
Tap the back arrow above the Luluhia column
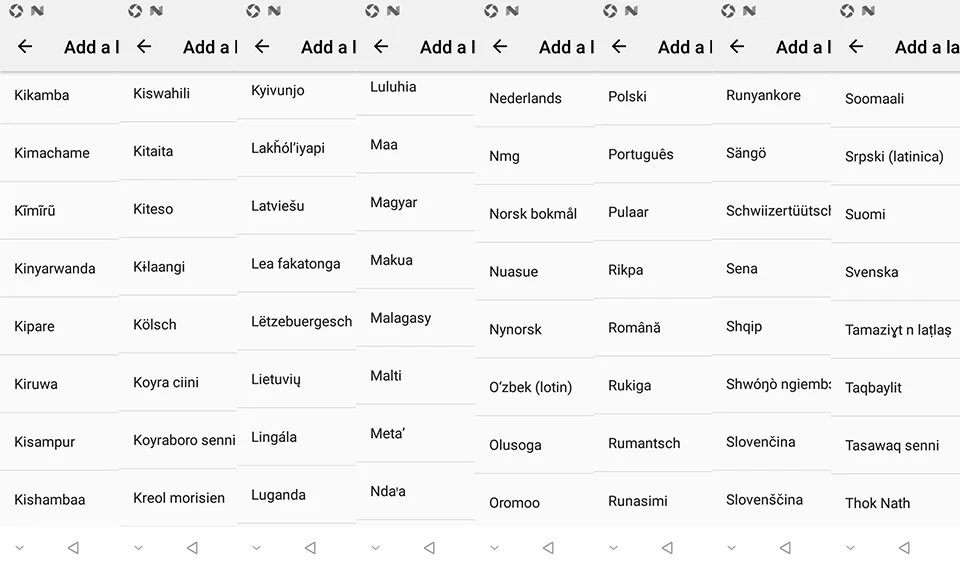tap(381, 46)
